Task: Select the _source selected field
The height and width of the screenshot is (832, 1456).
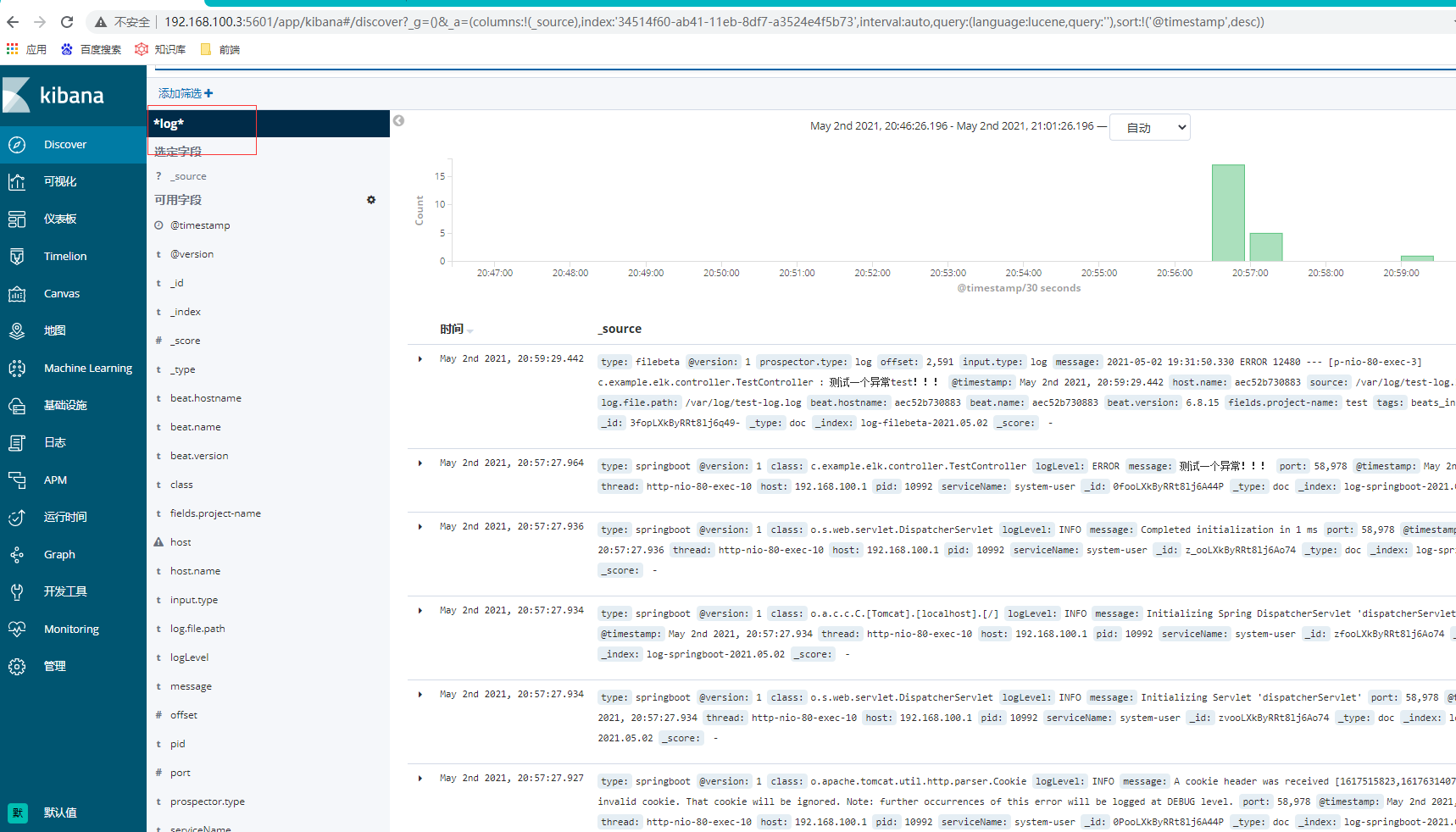Action: (188, 176)
